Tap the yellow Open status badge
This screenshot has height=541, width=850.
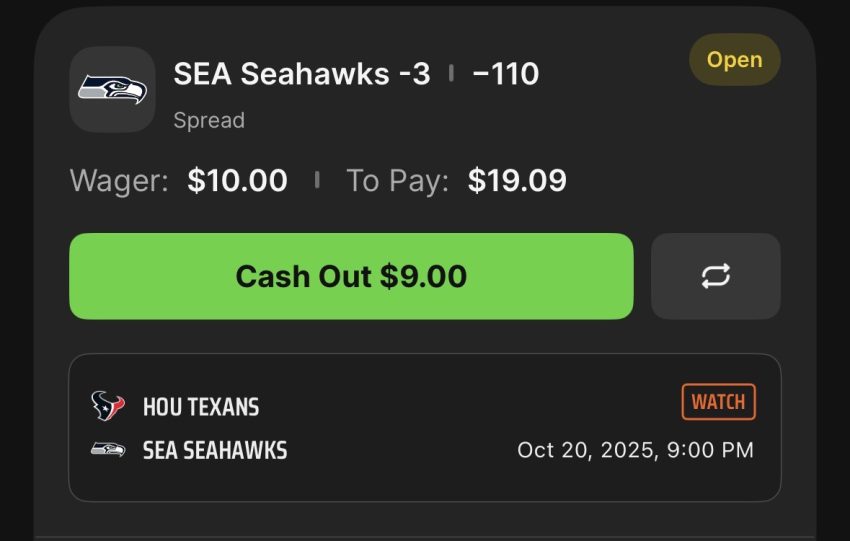[x=734, y=60]
